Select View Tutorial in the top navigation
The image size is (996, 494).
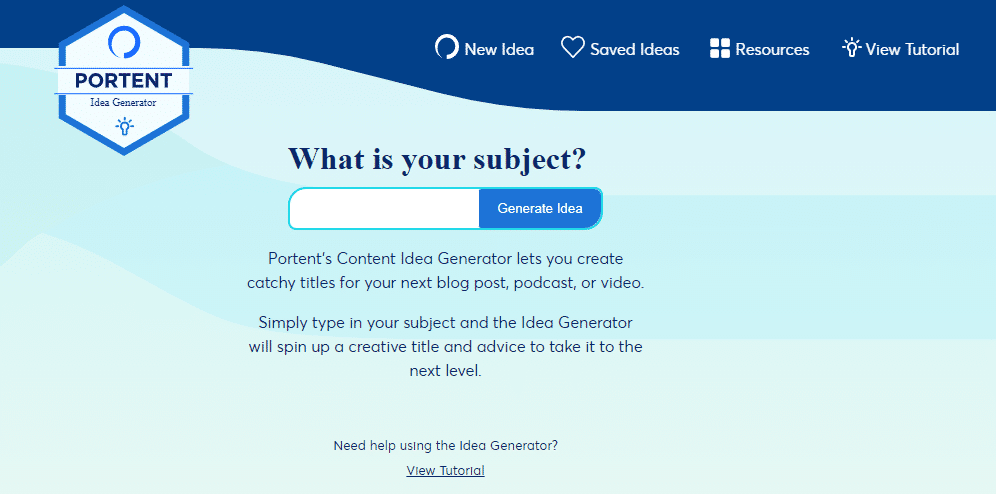click(912, 49)
